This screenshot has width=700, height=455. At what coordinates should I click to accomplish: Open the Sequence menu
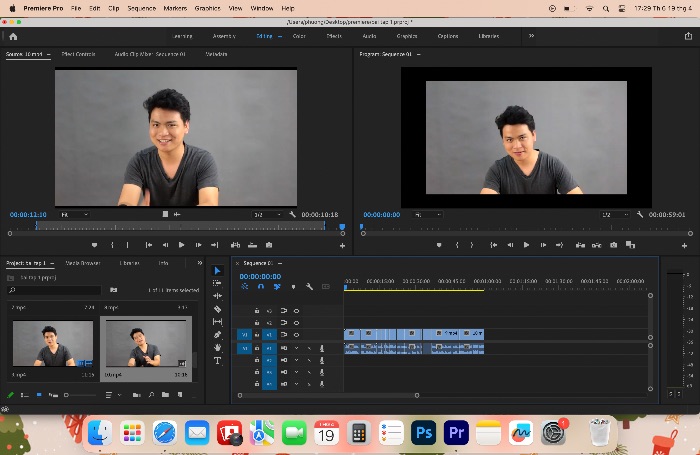(142, 8)
